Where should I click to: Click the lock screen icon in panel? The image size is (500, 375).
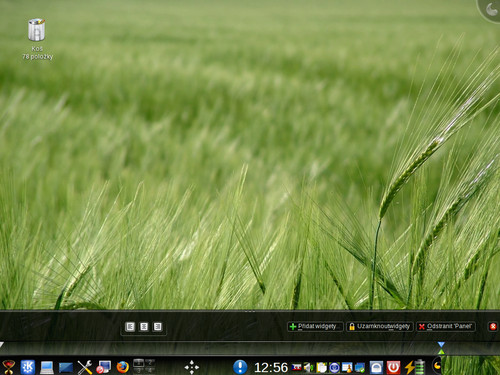click(376, 367)
